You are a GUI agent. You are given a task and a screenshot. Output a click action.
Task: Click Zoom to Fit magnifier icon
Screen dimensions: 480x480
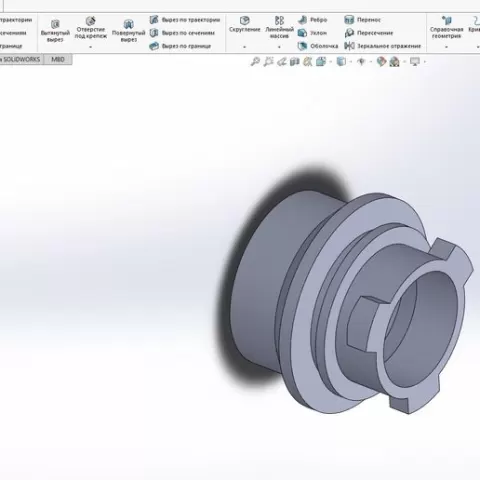[x=255, y=62]
